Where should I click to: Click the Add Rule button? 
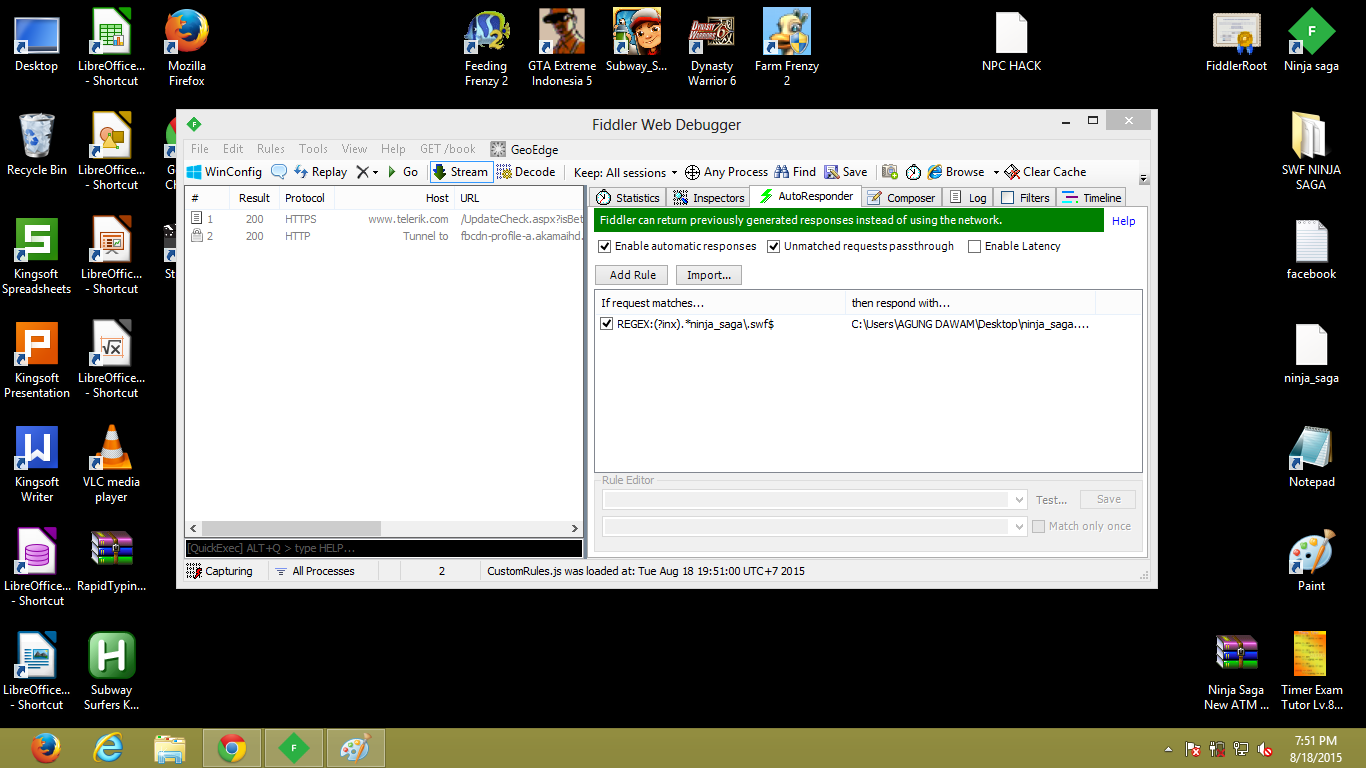[632, 275]
